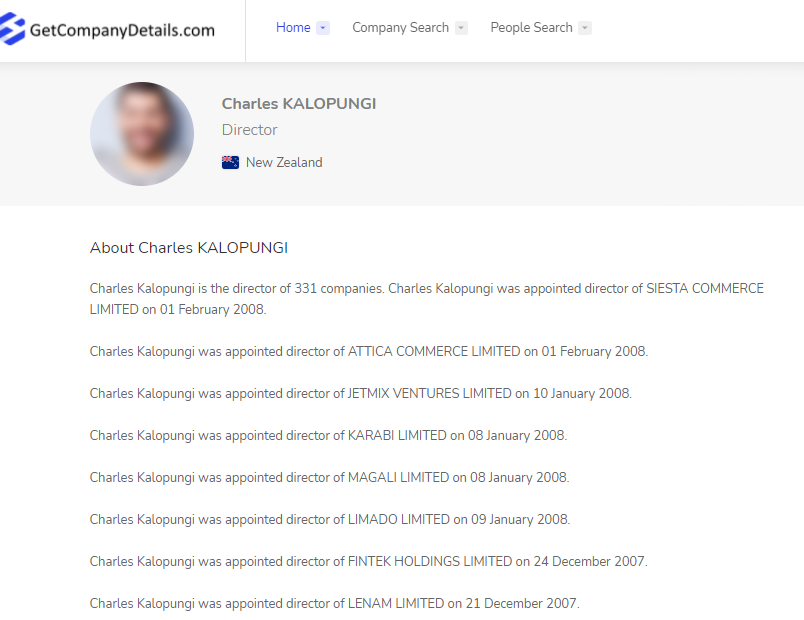Click the JETMIX VENTURES LIMITED appointment sentence
The image size is (804, 620).
360,394
